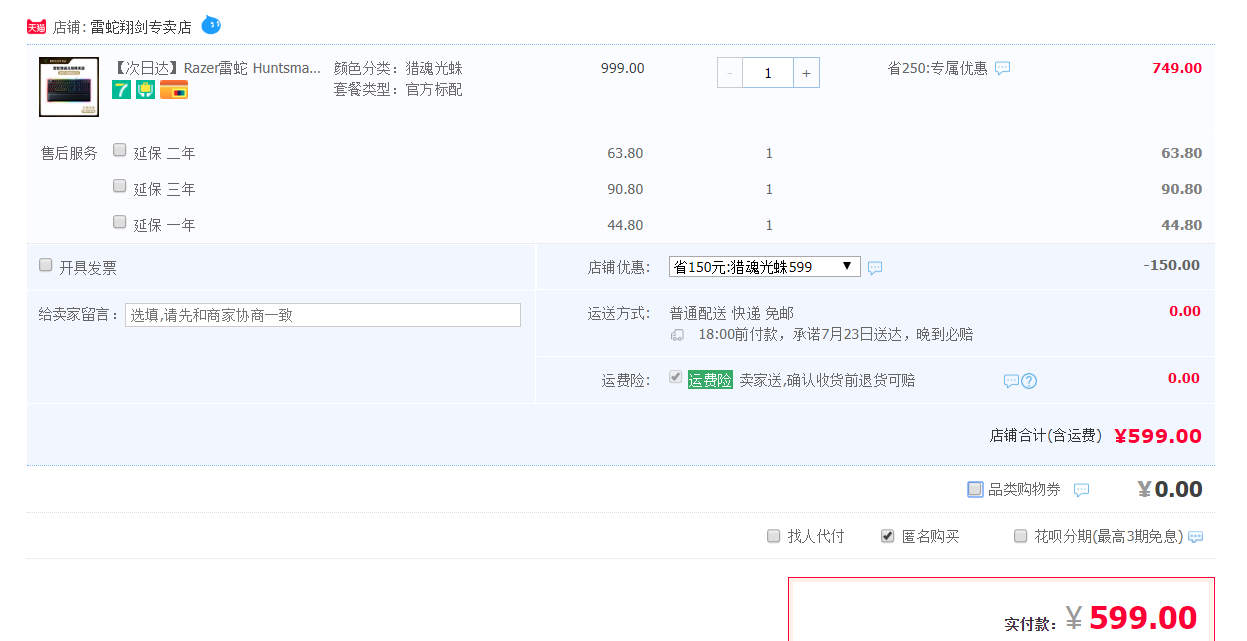Open the blue Wangwang chat icon beside the store name
Screen dimensions: 1247x641
(x=211, y=24)
